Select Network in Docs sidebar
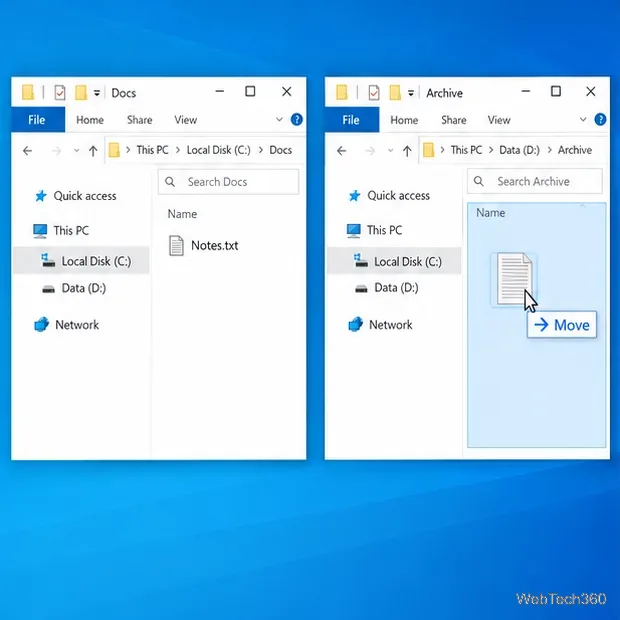The width and height of the screenshot is (620, 620). coord(66,325)
